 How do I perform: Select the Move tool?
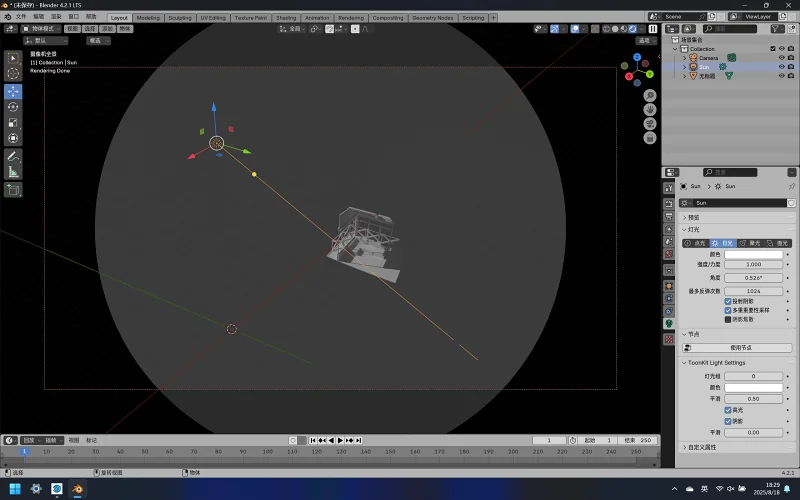click(13, 91)
